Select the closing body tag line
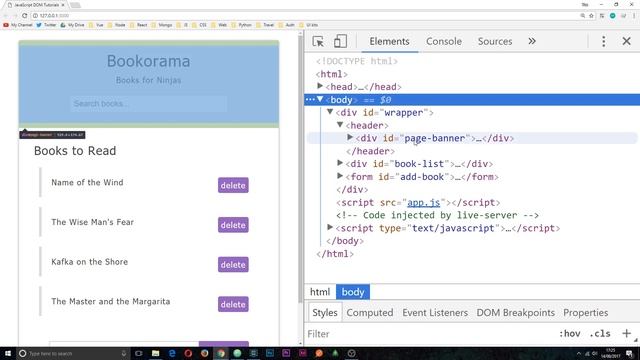 click(x=345, y=241)
